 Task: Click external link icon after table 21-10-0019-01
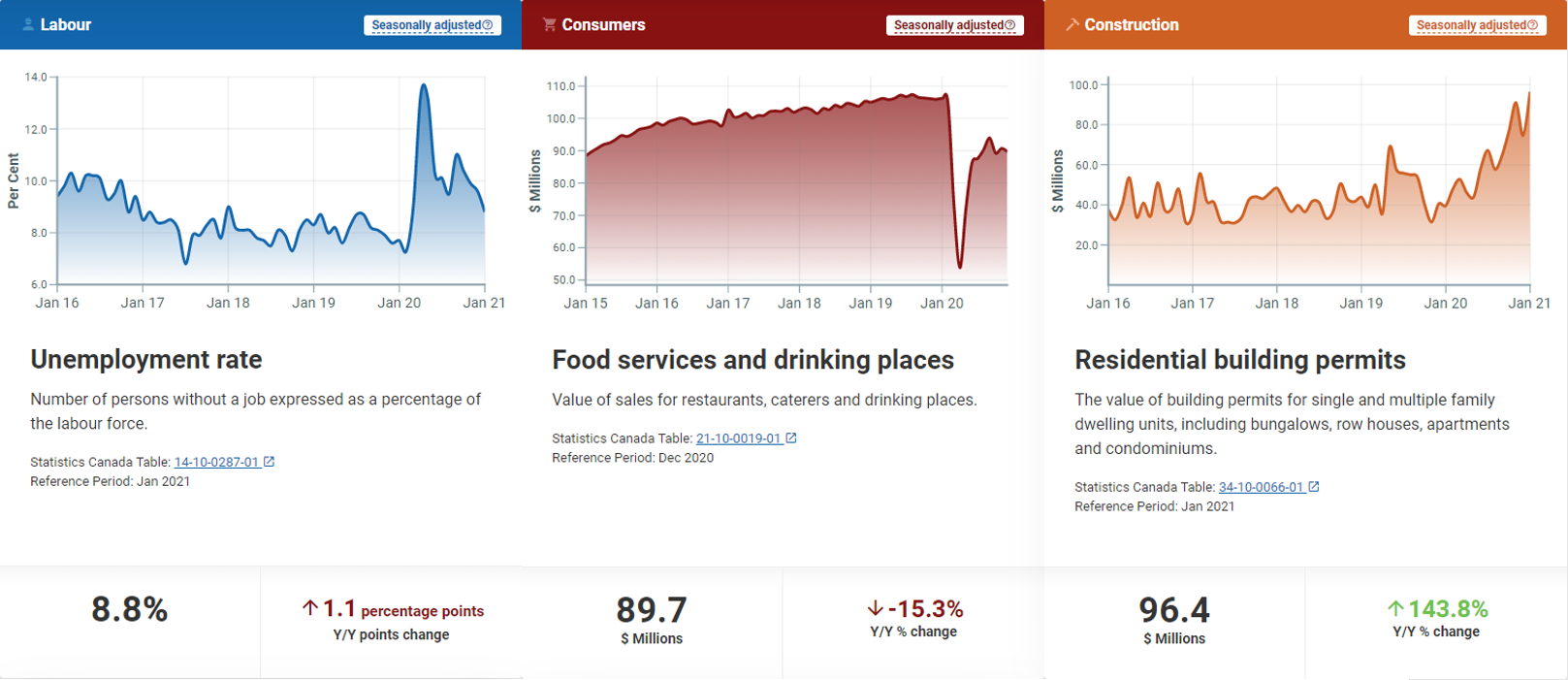791,438
